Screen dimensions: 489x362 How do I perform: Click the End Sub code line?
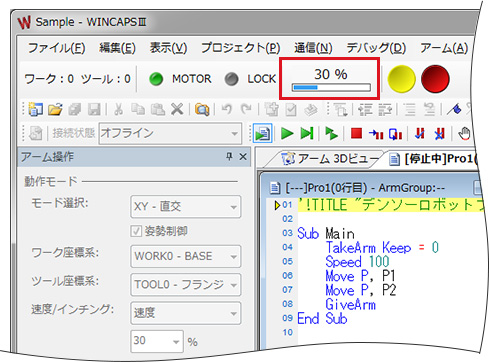[322, 319]
